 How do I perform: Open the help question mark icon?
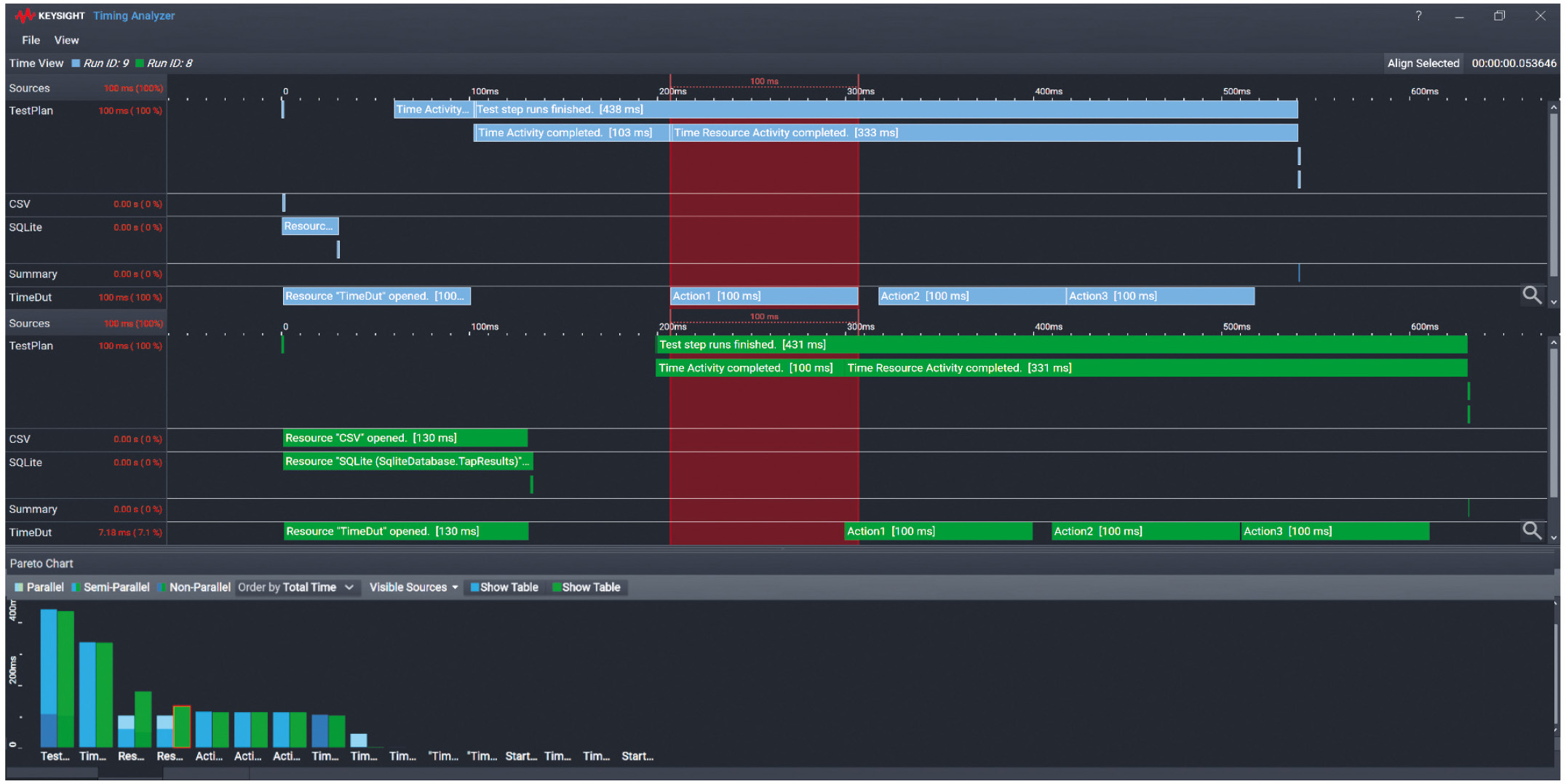(1418, 15)
